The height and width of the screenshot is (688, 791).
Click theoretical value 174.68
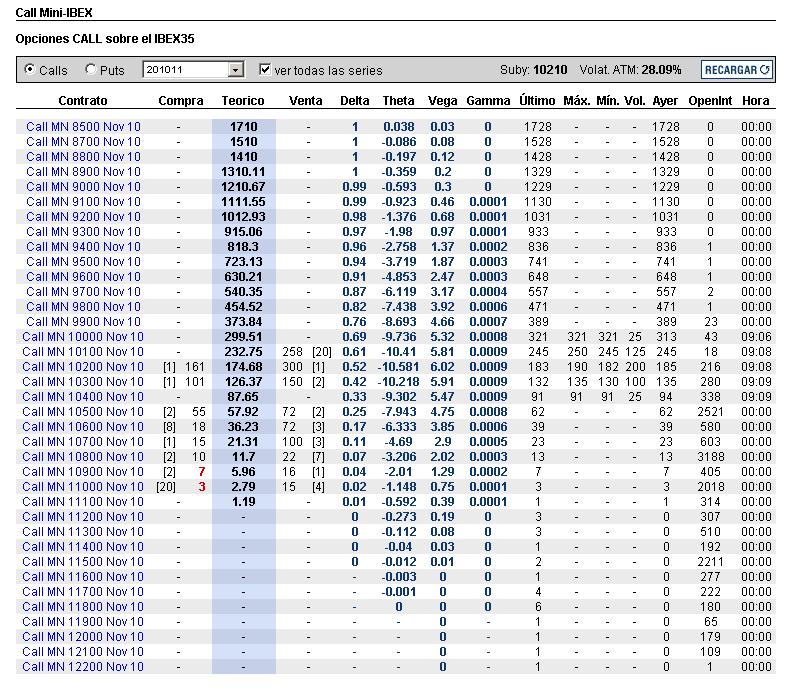tap(243, 367)
